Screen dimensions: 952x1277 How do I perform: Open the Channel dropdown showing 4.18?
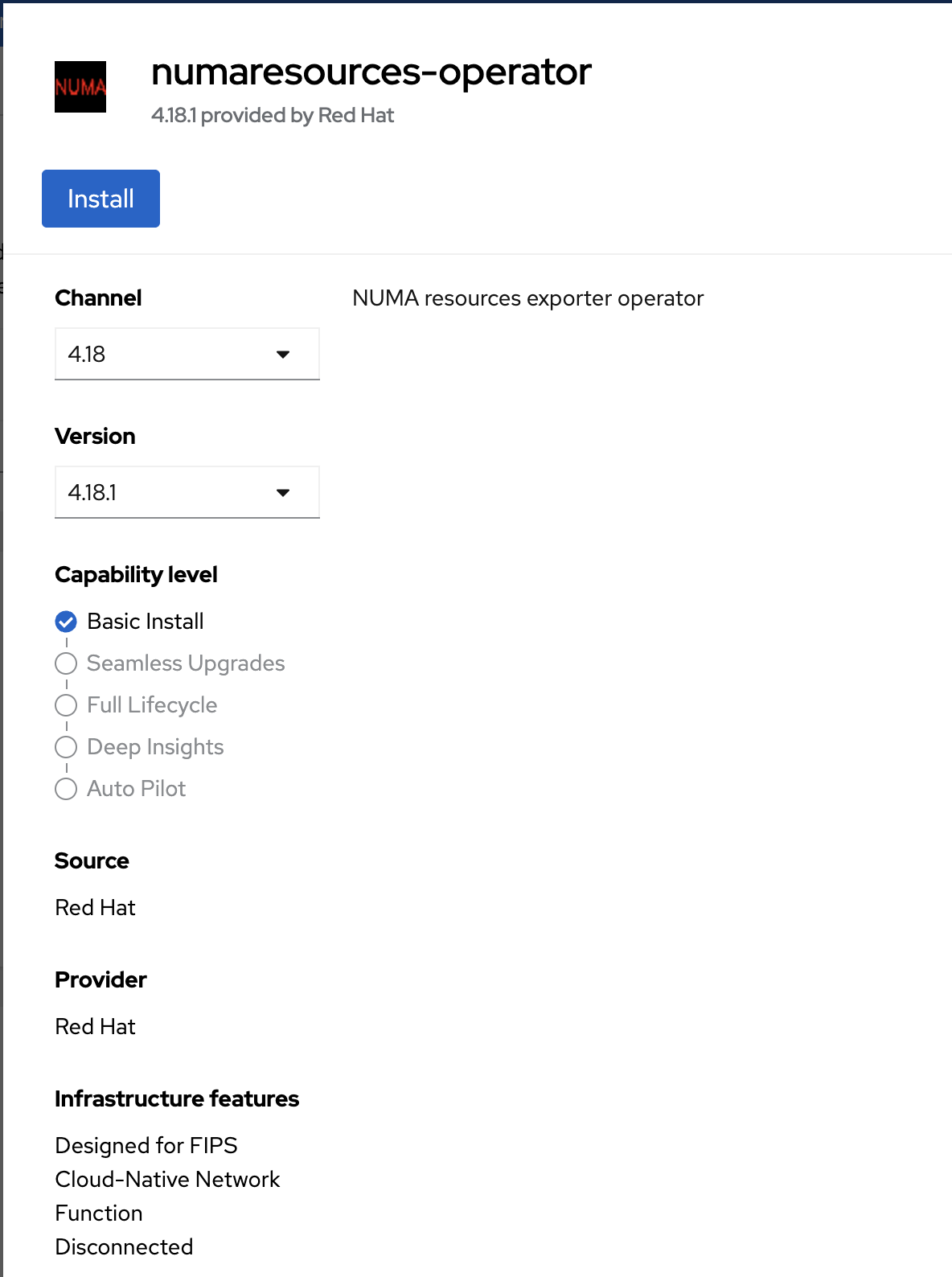click(187, 354)
